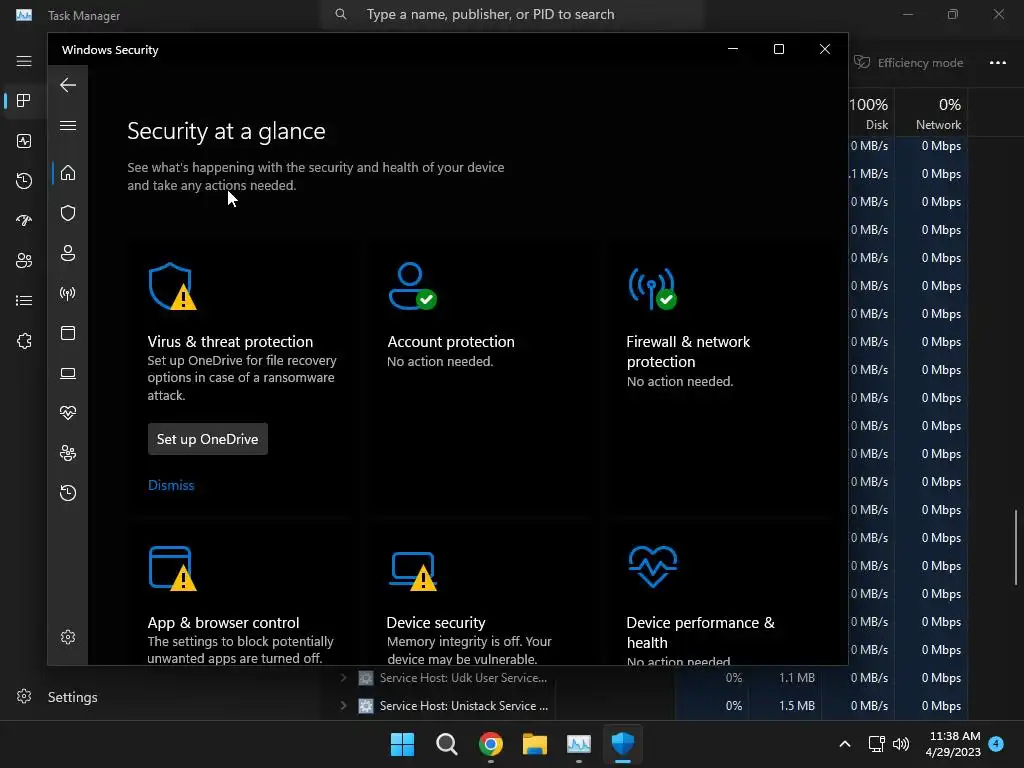Click Task Manager search field
The height and width of the screenshot is (768, 1024).
tap(511, 14)
